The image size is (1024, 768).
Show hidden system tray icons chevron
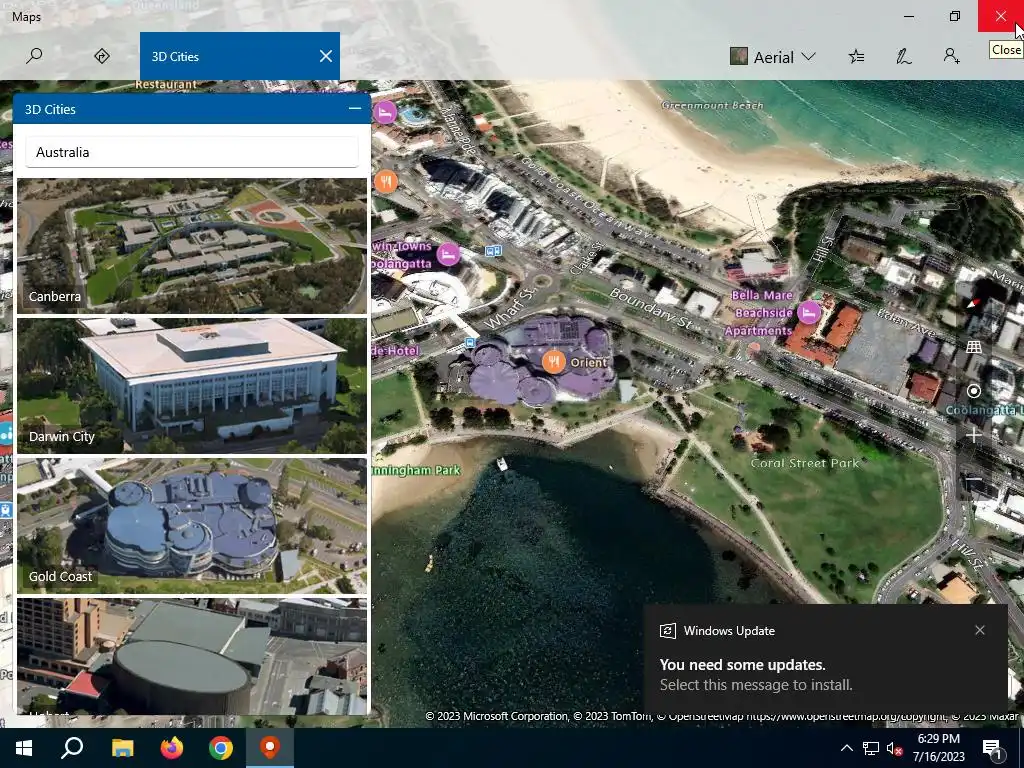tap(846, 748)
